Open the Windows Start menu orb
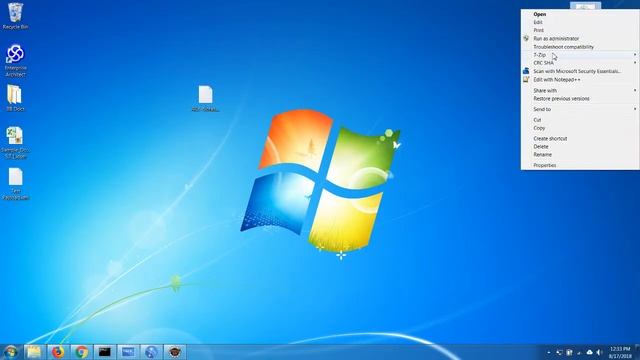This screenshot has height=360, width=640. [x=11, y=352]
